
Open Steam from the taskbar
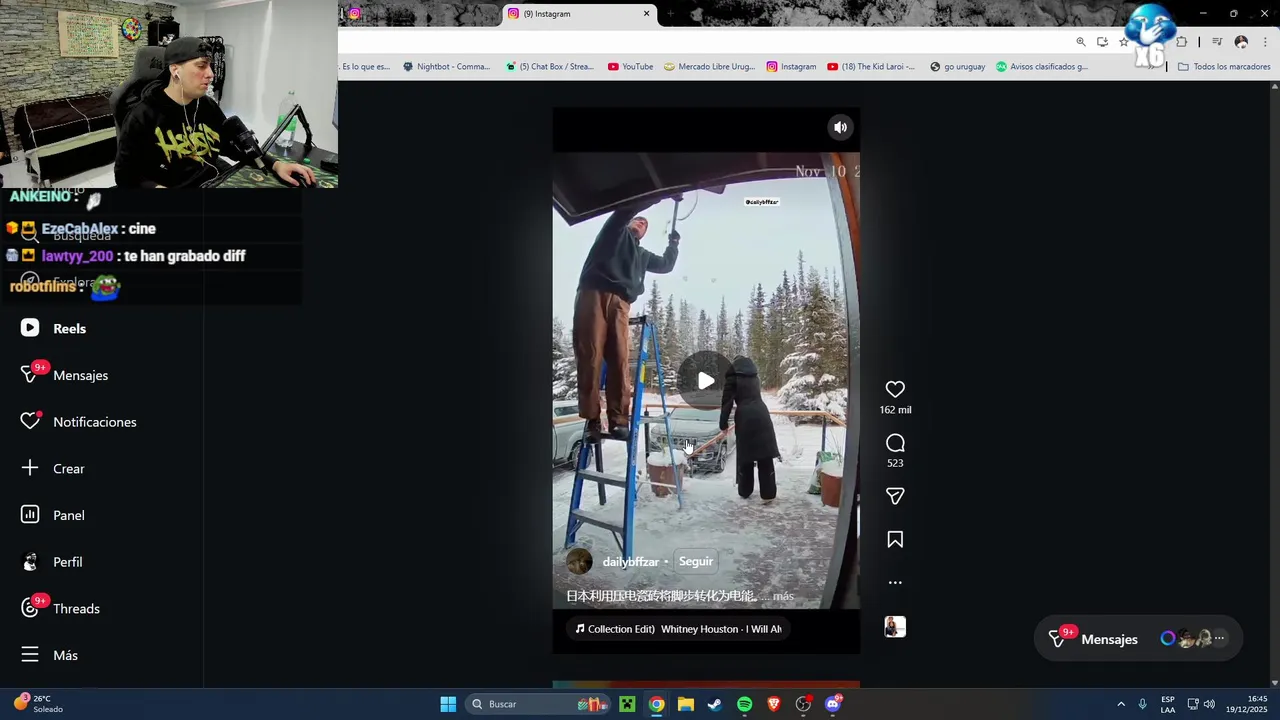[x=715, y=704]
